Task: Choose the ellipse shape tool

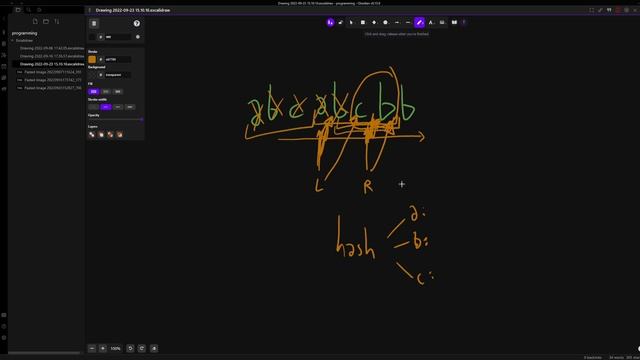Action: coord(385,22)
